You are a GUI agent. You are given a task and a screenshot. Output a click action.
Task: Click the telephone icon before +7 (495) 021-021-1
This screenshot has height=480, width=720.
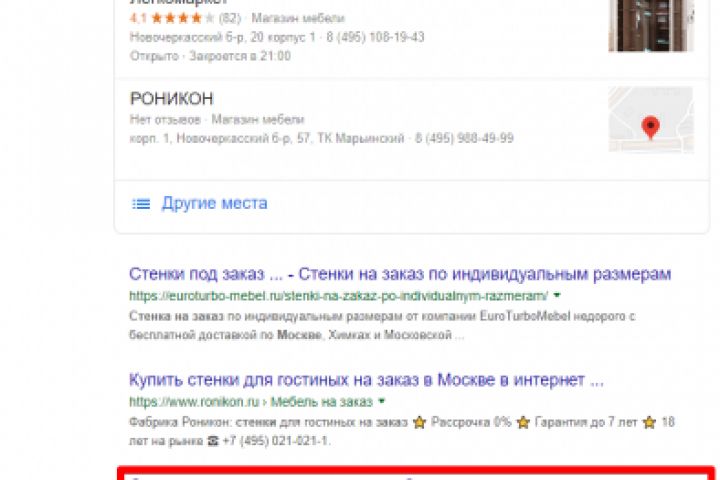click(x=213, y=441)
